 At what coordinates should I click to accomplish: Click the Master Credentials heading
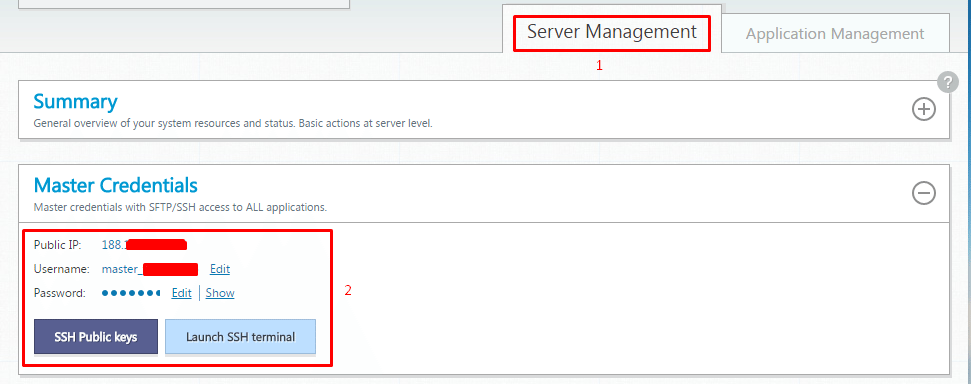click(x=116, y=185)
